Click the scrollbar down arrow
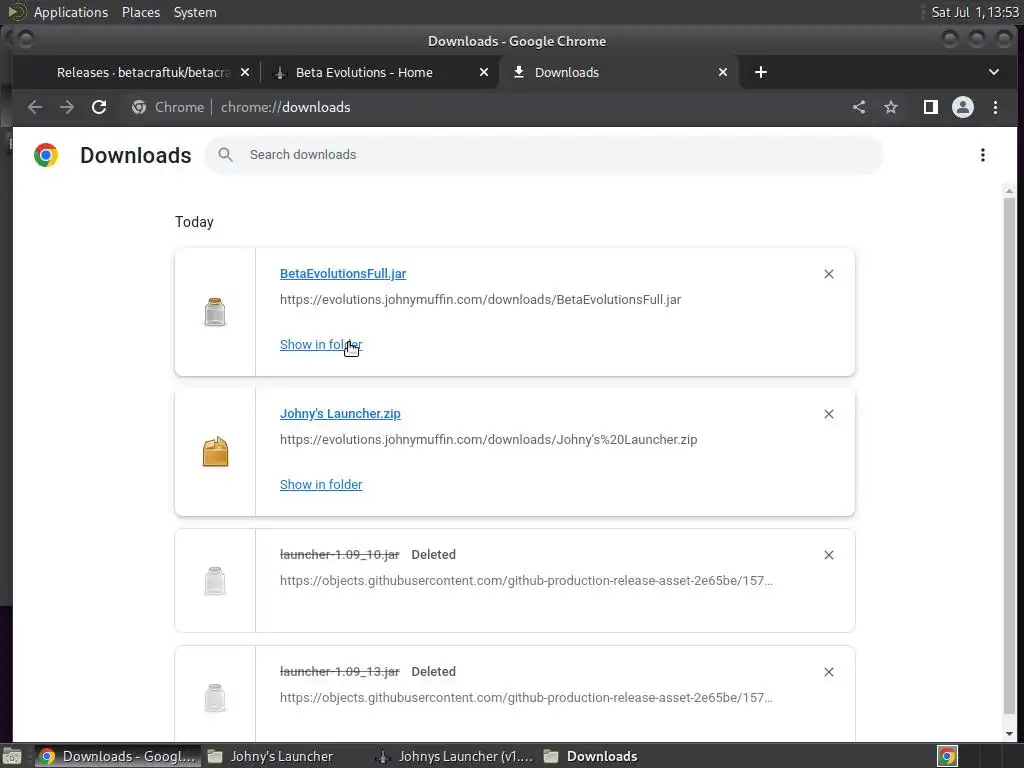The height and width of the screenshot is (768, 1024). tap(1009, 733)
